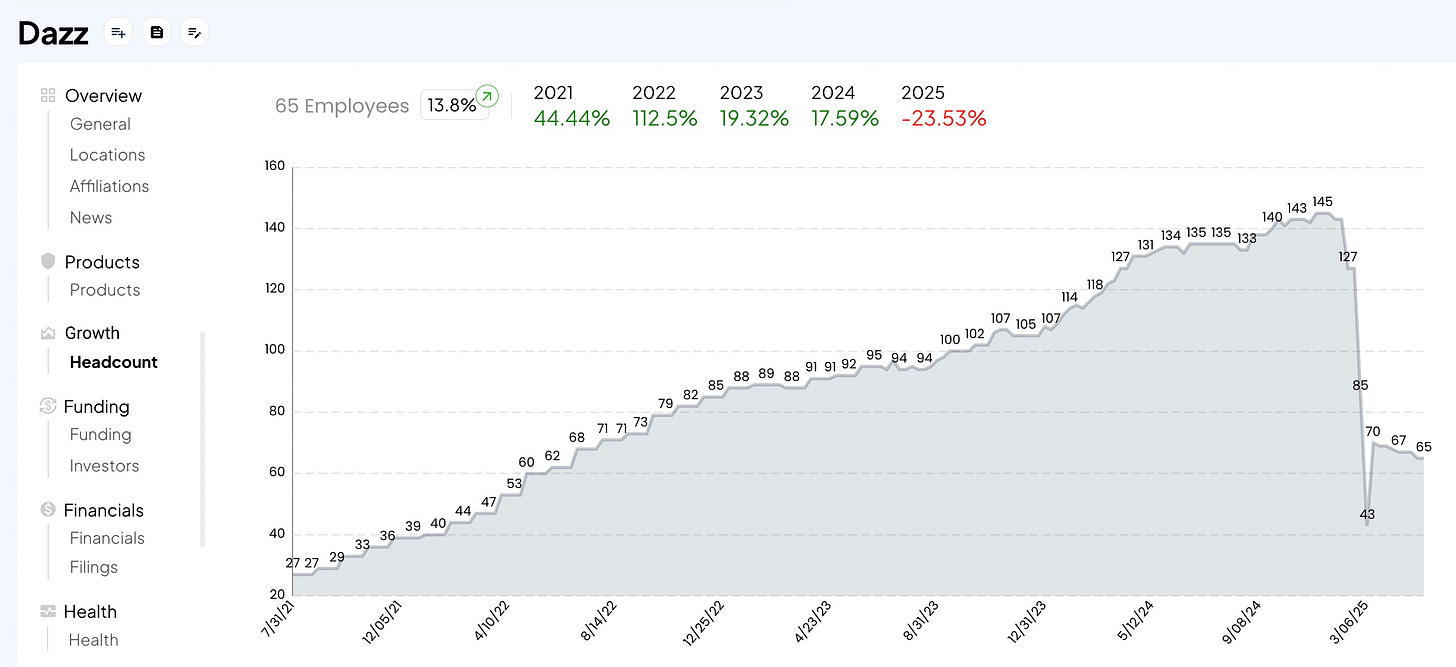Click the 2022 growth value 112.5%
Image resolution: width=1456 pixels, height=667 pixels.
(x=665, y=118)
